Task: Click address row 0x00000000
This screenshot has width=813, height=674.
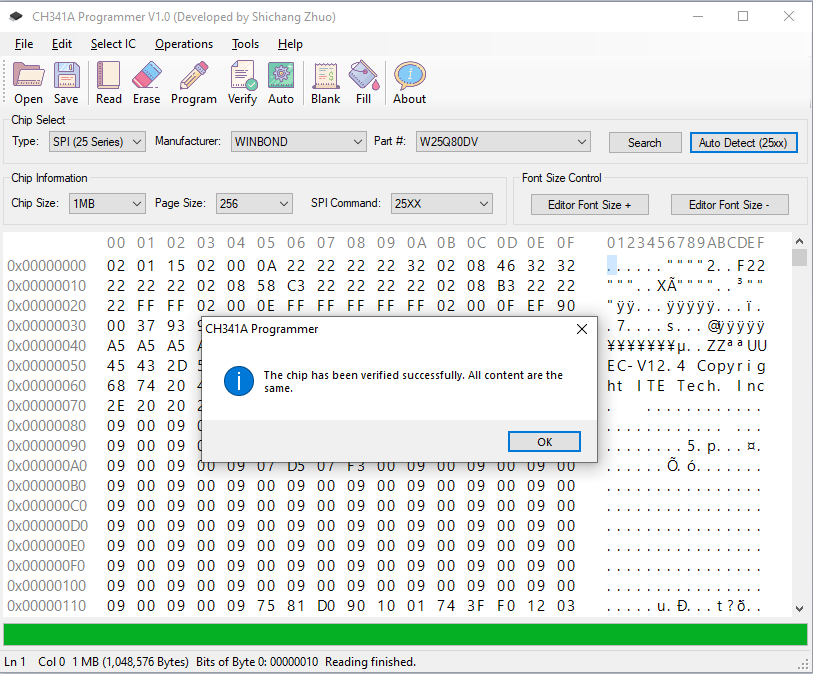Action: (46, 266)
